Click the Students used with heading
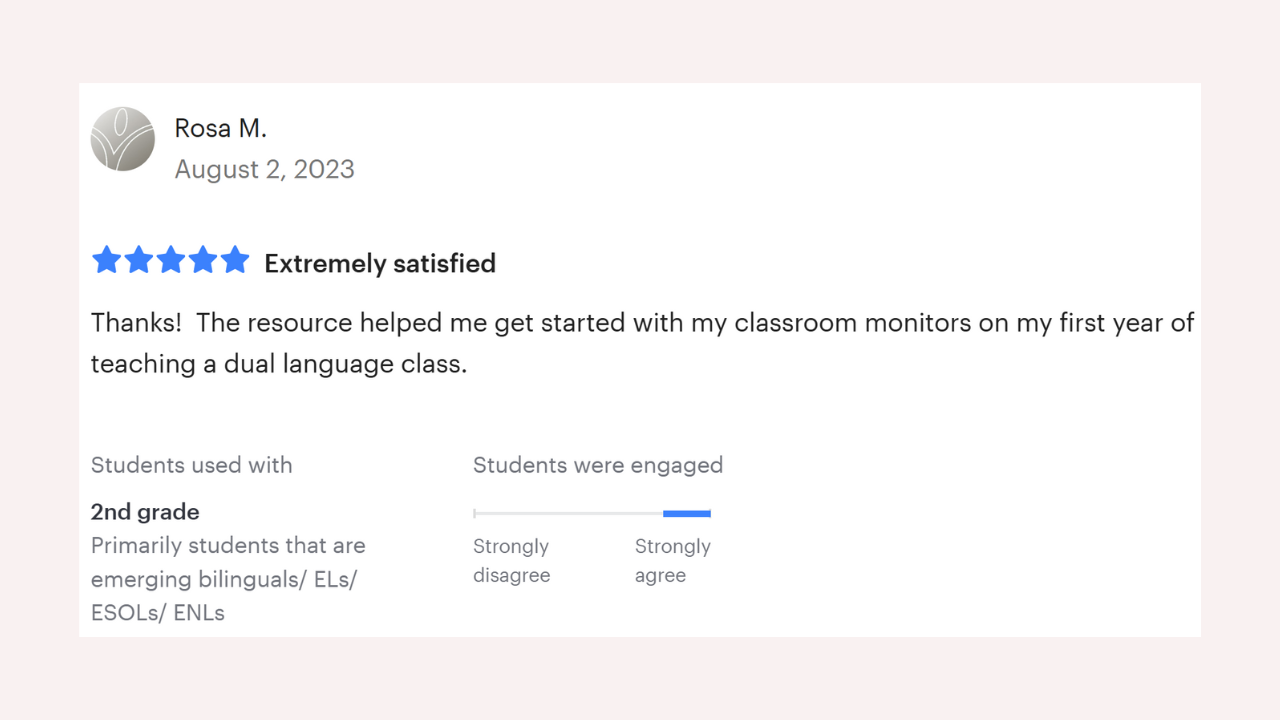Viewport: 1280px width, 720px height. pos(191,465)
